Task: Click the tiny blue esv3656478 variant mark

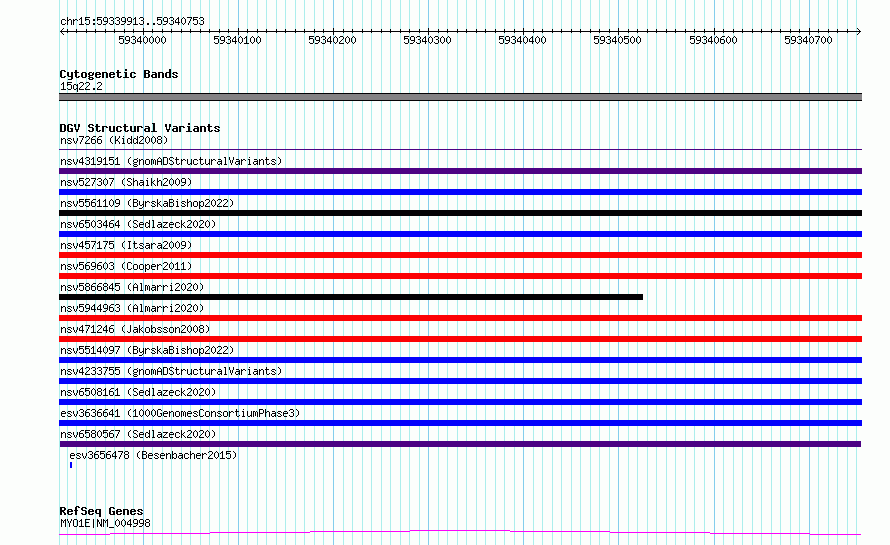Action: (71, 465)
